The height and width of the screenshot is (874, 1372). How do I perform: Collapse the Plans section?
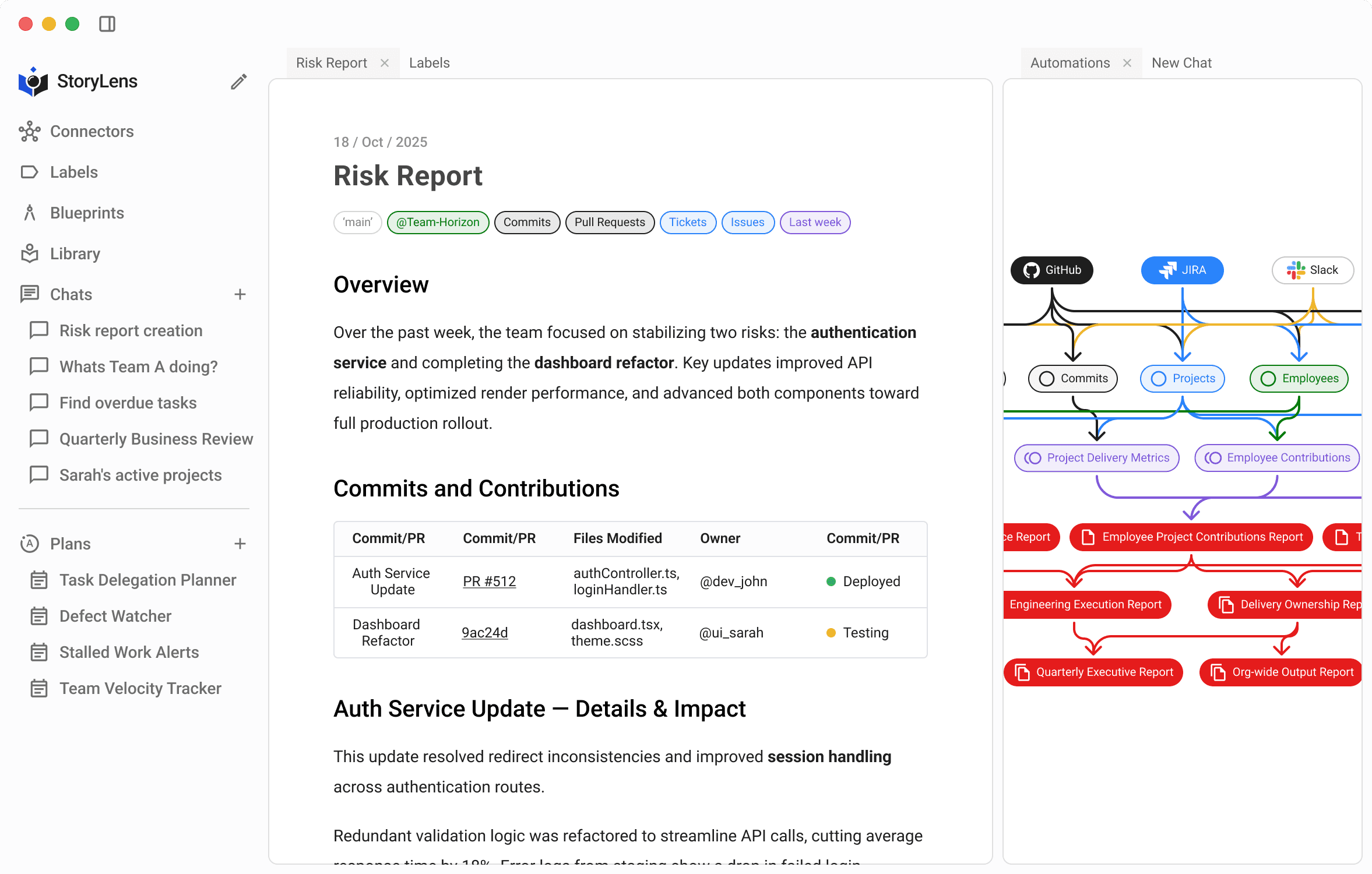click(x=70, y=544)
